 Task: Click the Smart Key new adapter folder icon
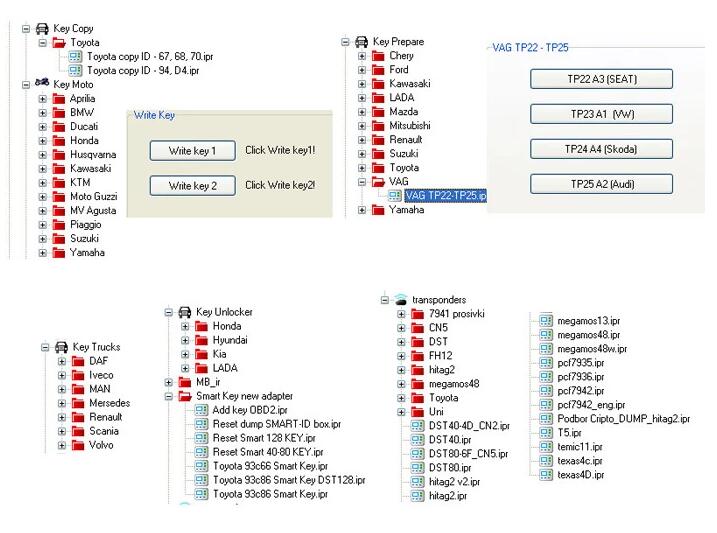tap(185, 396)
